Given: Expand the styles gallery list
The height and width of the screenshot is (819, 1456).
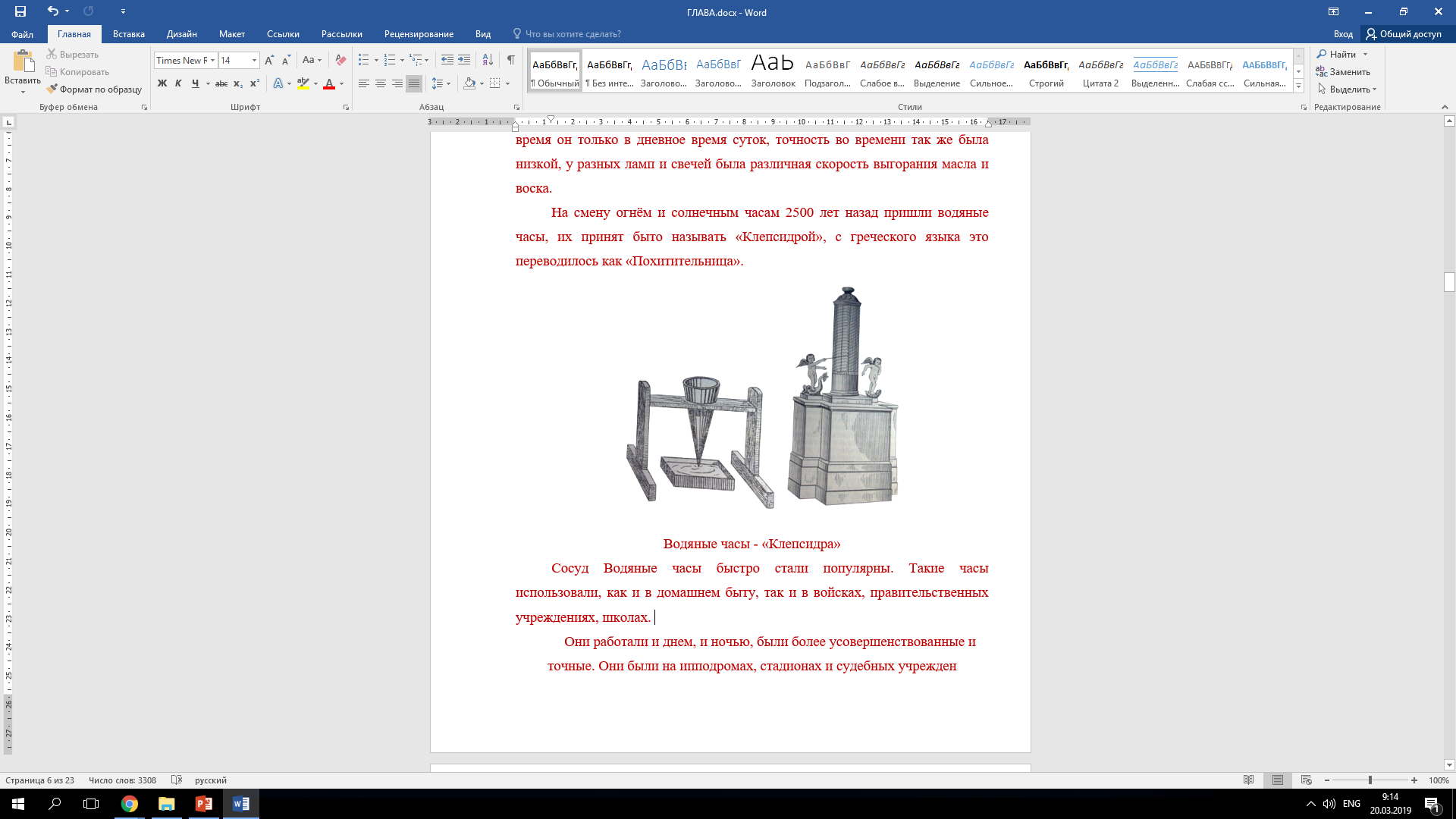Looking at the screenshot, I should 1298,86.
